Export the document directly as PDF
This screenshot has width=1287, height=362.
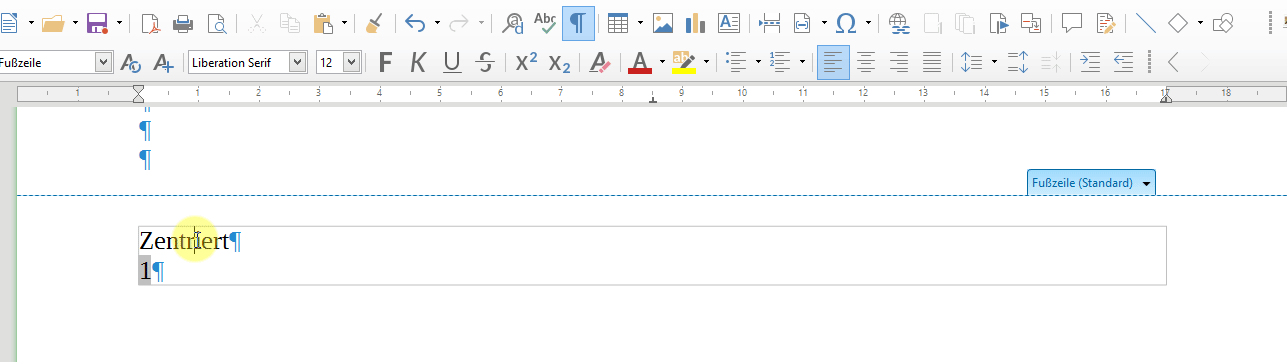tap(150, 22)
